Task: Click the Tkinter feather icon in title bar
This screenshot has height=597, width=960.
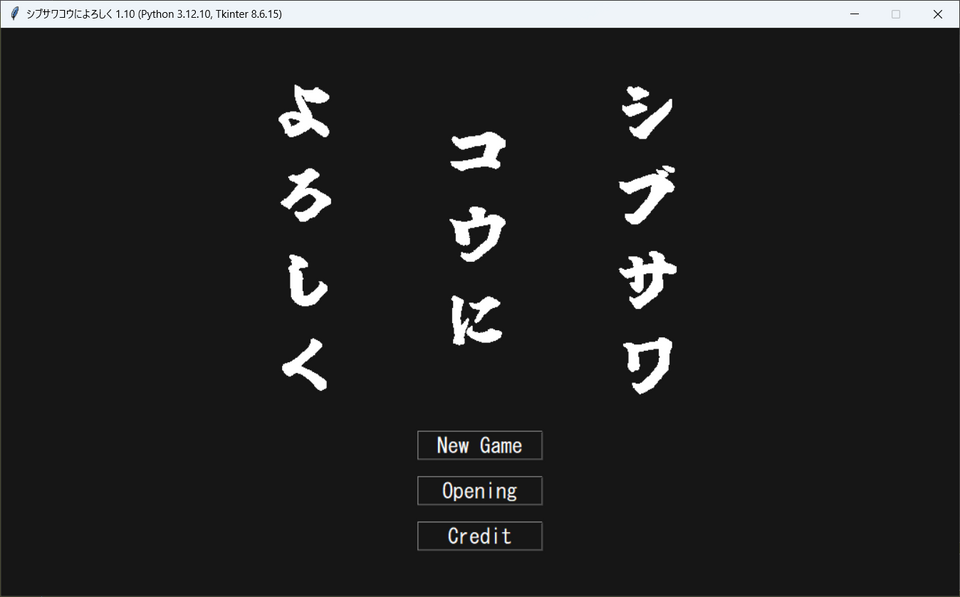Action: [x=14, y=14]
